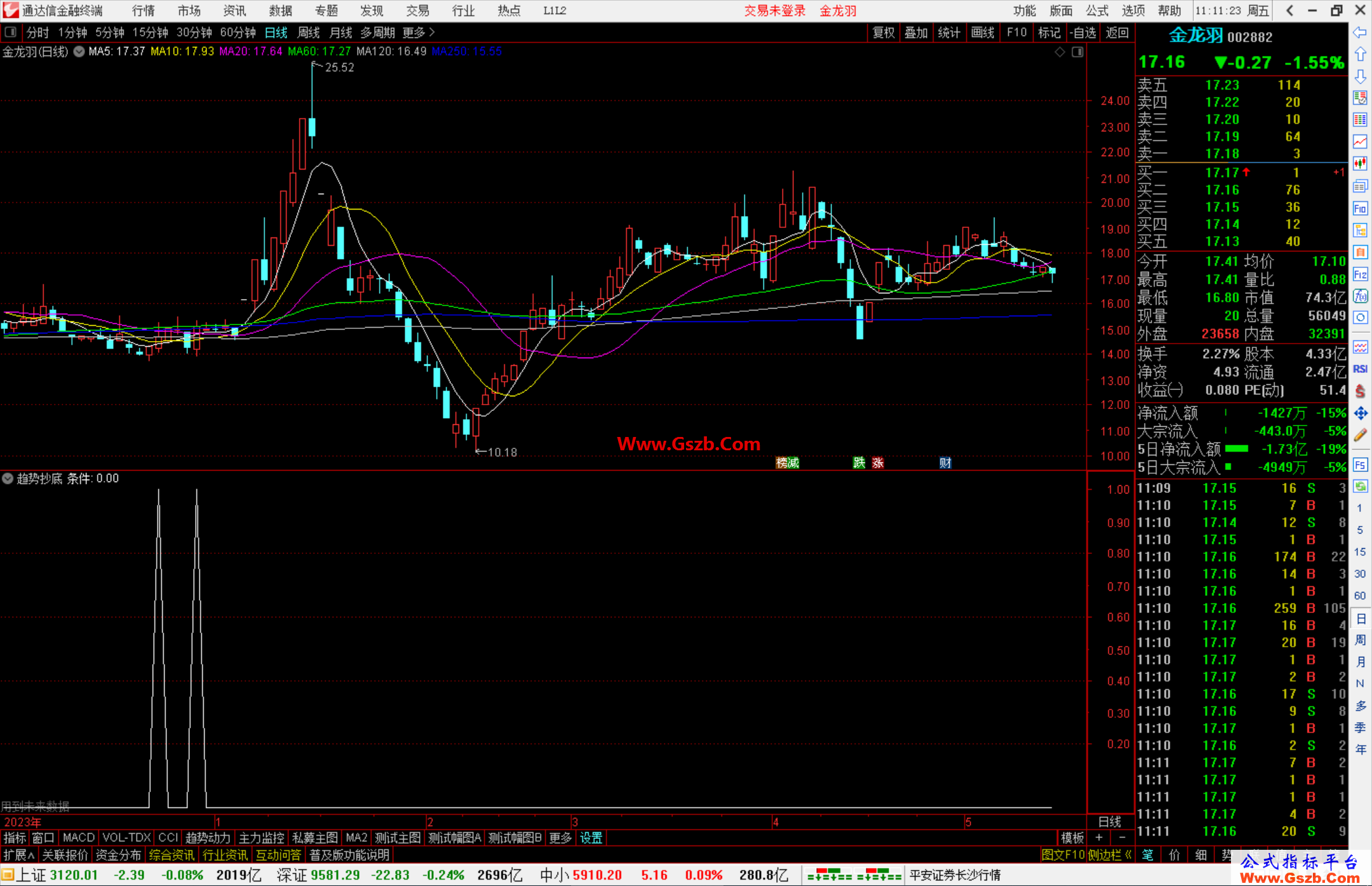Switch to the 主力监控 indicator tab
1372x886 pixels.
261,838
